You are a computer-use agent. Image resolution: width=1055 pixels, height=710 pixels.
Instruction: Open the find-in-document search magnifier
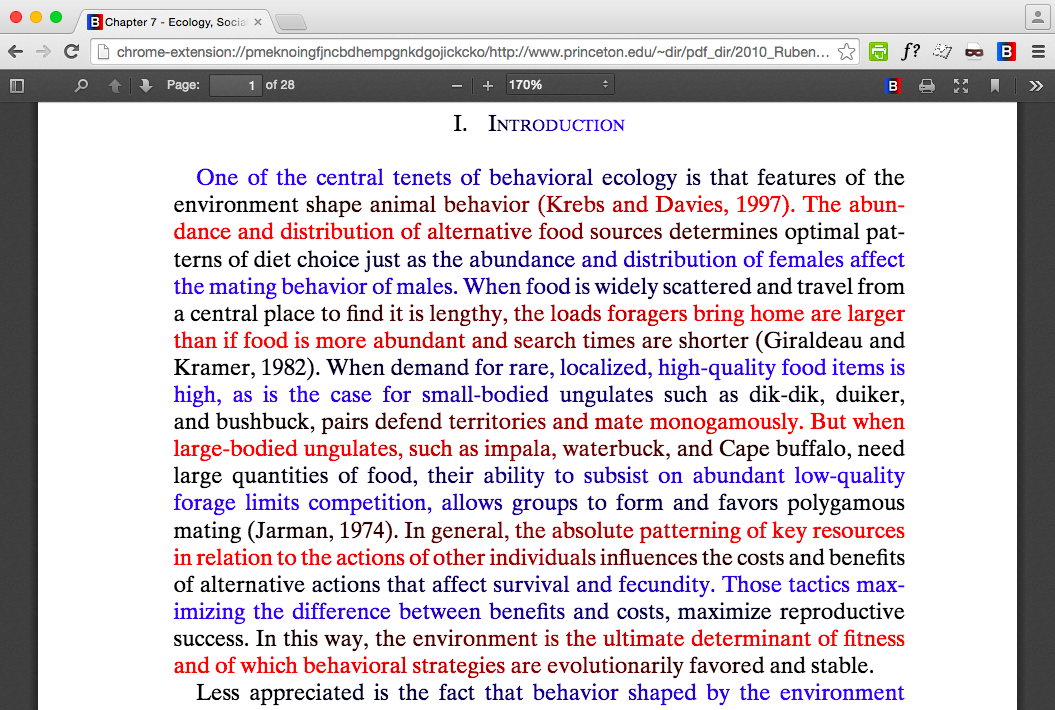81,85
